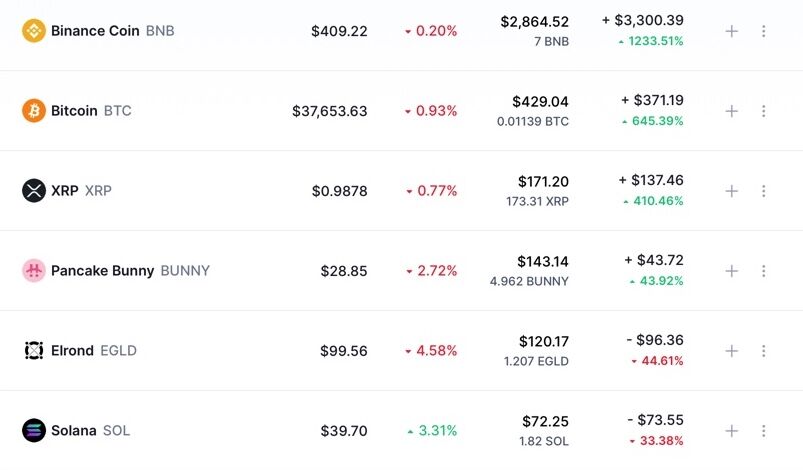Go to the Pancake Bunny coin page
803x470 pixels.
pyautogui.click(x=102, y=271)
